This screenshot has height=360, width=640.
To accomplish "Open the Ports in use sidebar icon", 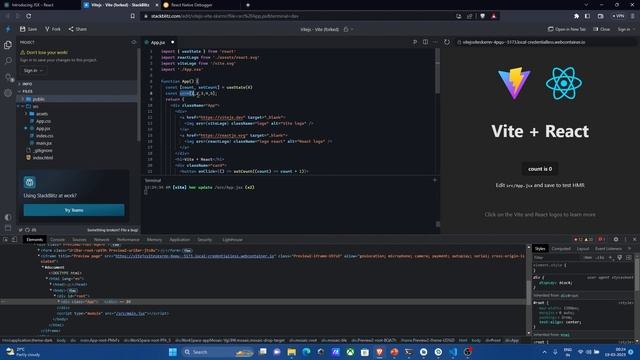I will 8,77.
